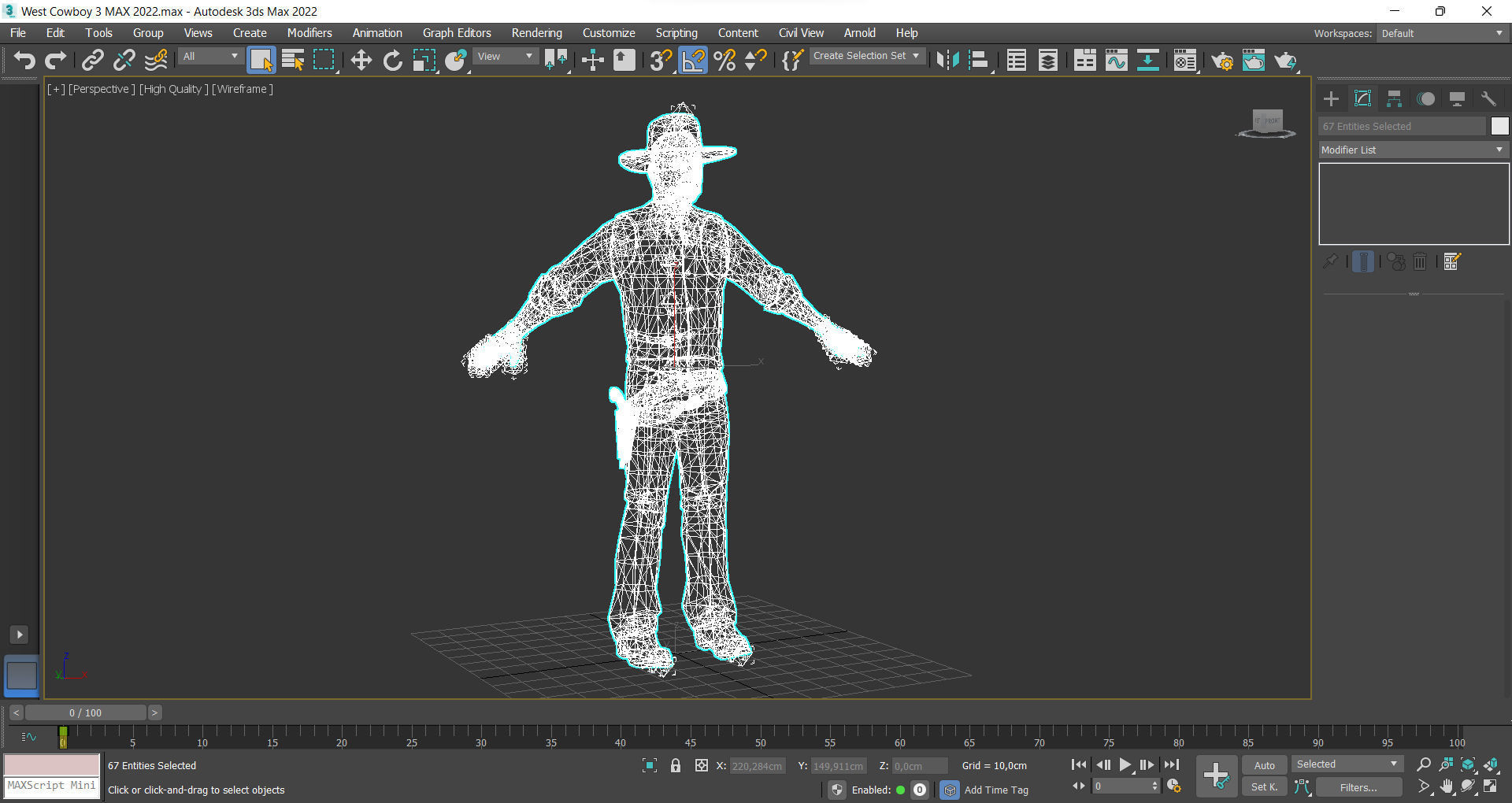1512x803 pixels.
Task: Click the object color swatch
Action: 1499,126
